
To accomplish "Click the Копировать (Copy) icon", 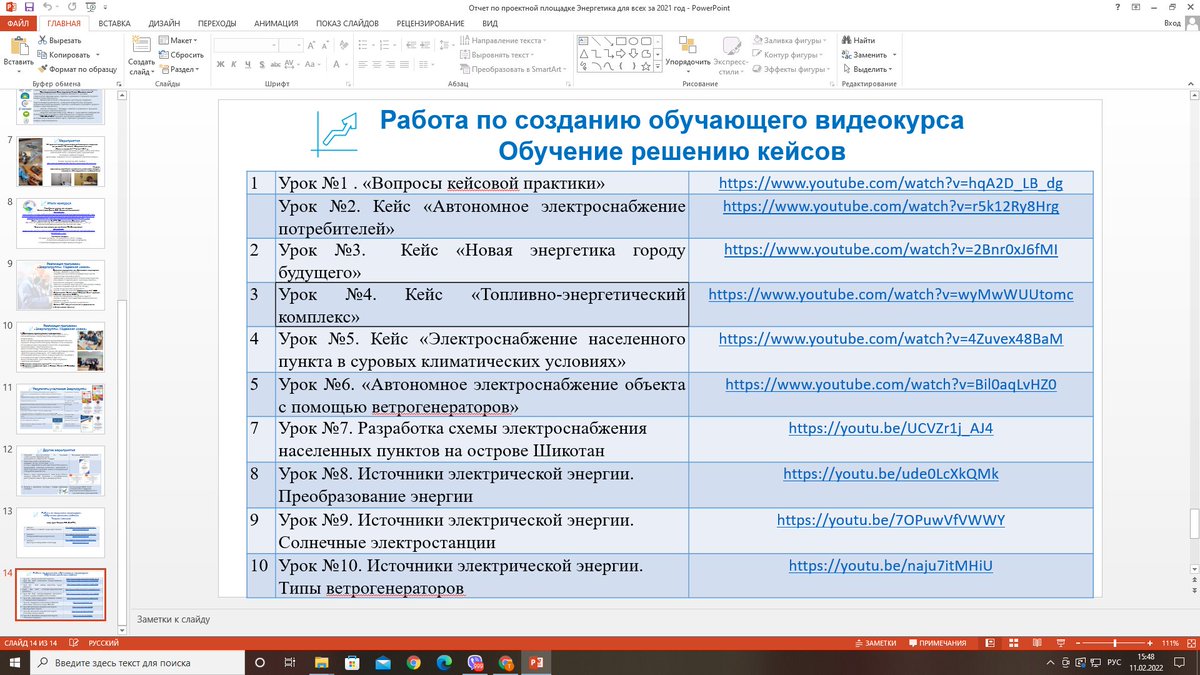I will coord(41,55).
